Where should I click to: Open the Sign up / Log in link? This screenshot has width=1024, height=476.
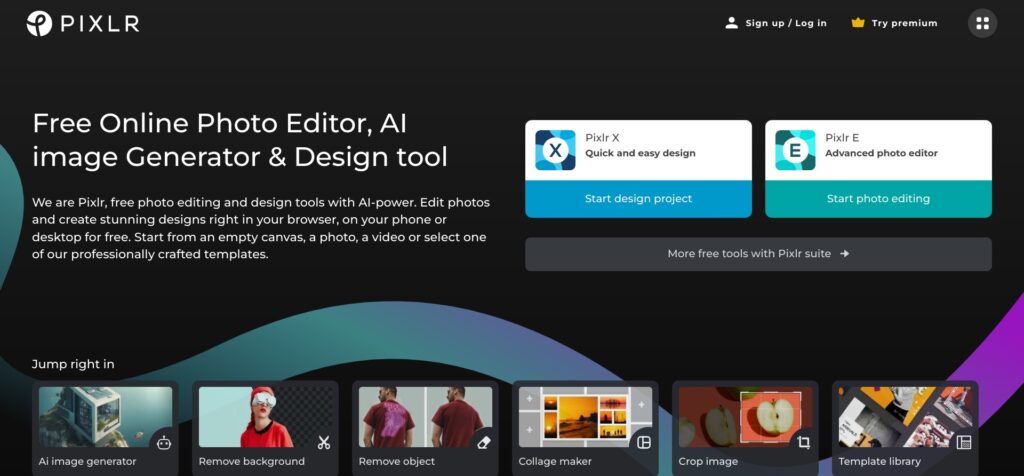point(786,23)
